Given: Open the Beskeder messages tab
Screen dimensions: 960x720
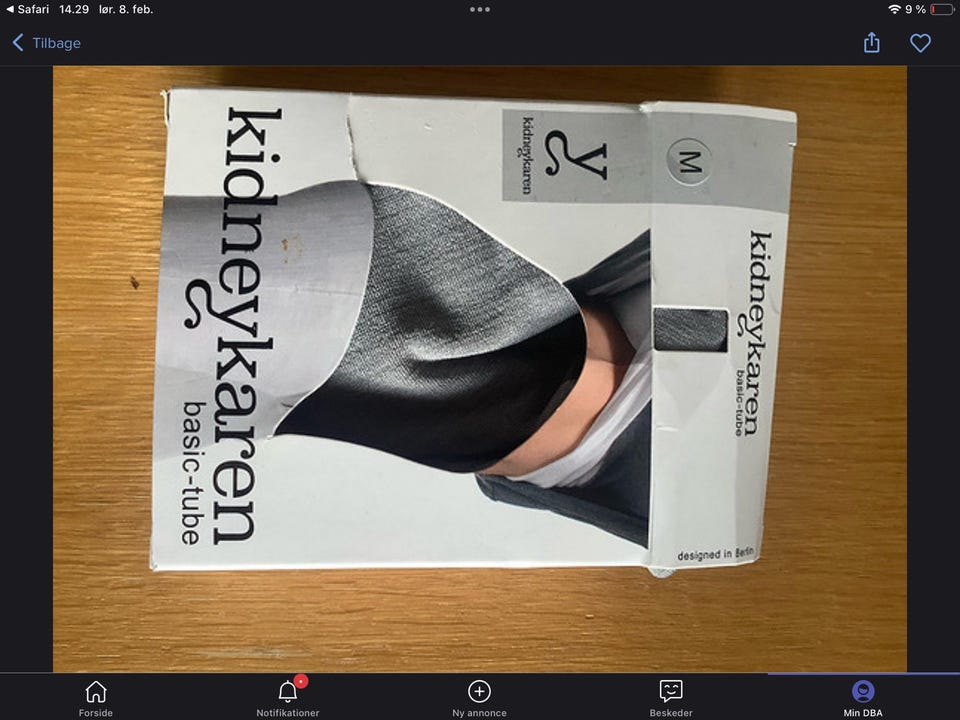Looking at the screenshot, I should (x=671, y=699).
